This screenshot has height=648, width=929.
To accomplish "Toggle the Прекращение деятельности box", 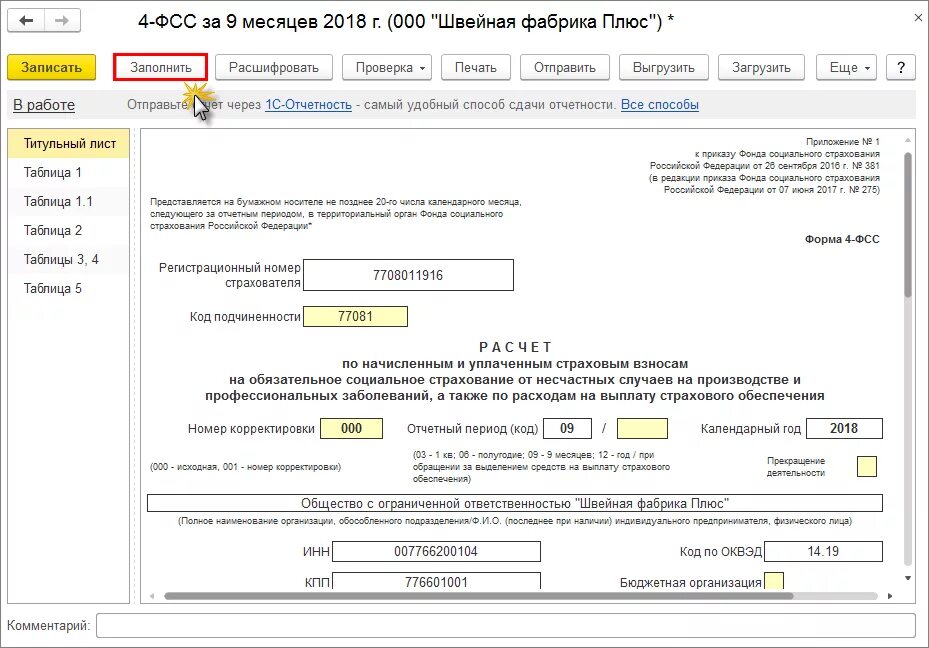I will click(x=867, y=466).
